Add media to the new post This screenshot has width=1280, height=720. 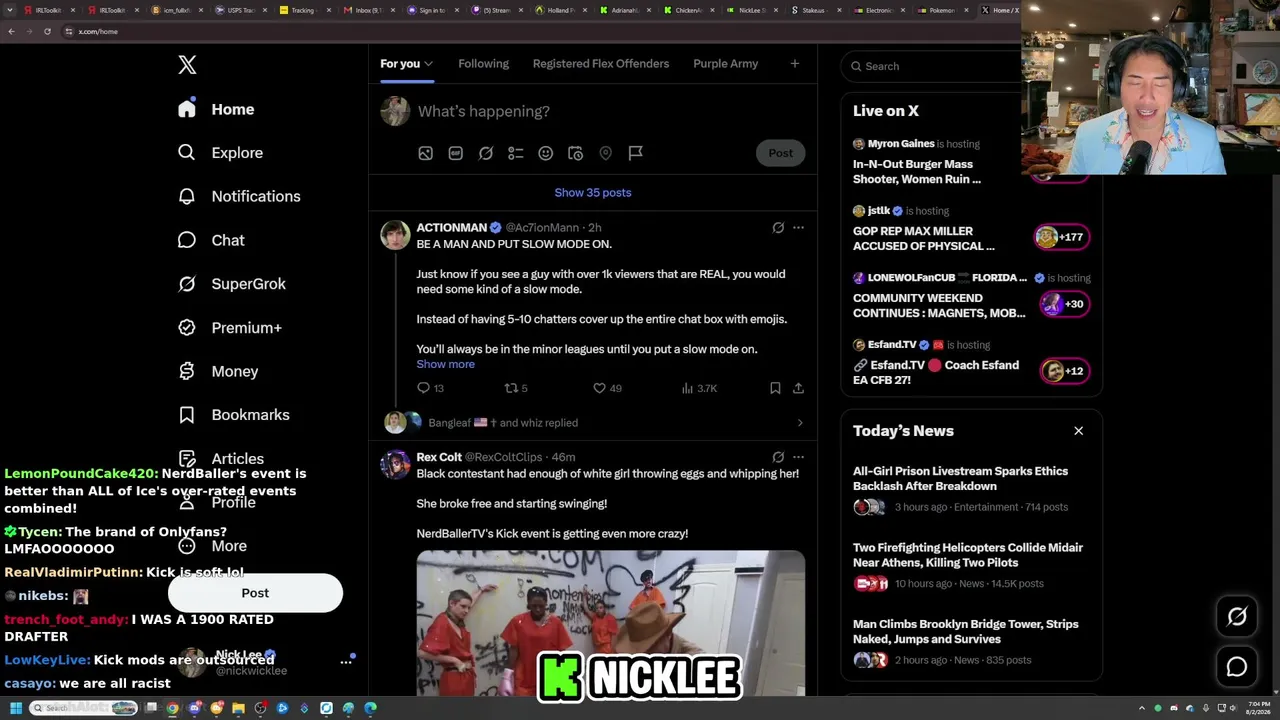[x=426, y=153]
